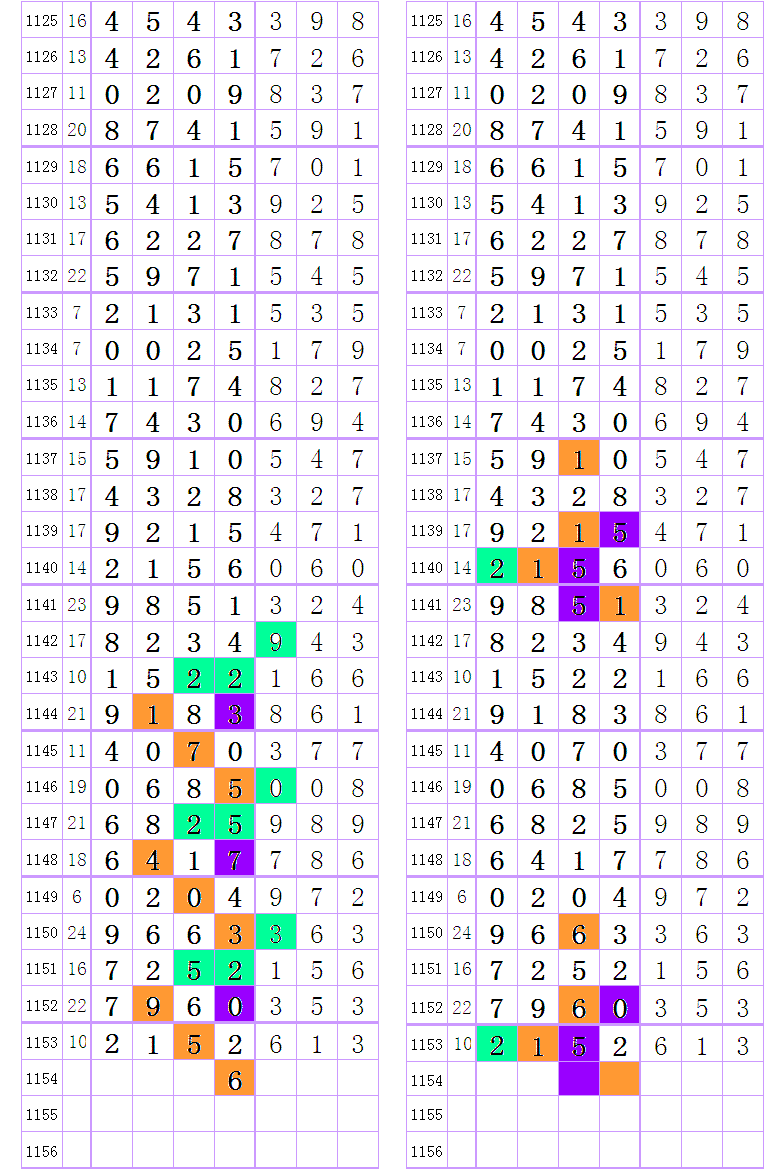Select the empty purple cell in right row 1154
The image size is (764, 1169).
[x=578, y=1079]
